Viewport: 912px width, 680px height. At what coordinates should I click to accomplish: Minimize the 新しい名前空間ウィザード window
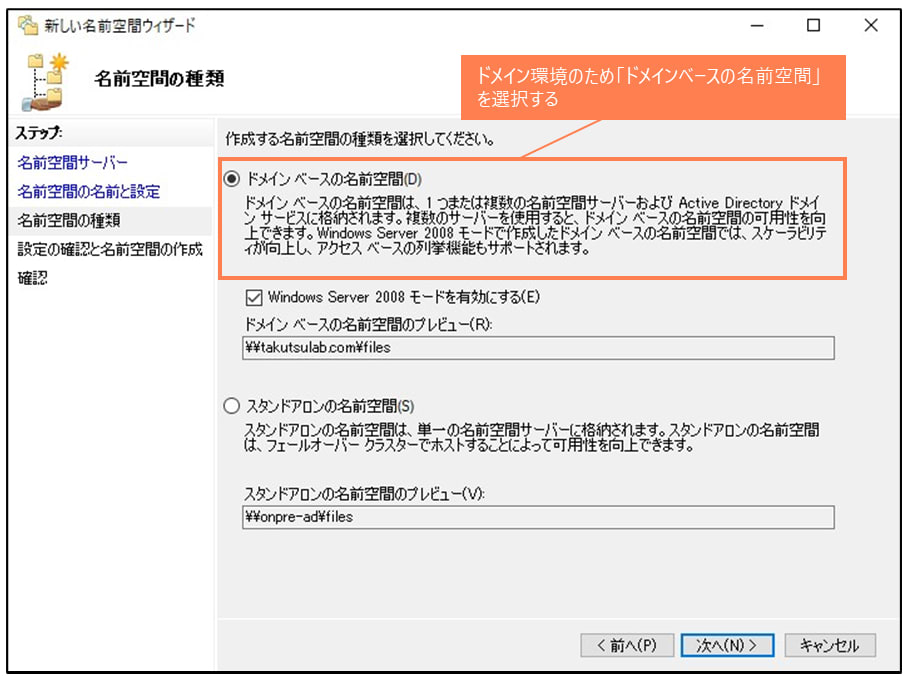point(757,26)
